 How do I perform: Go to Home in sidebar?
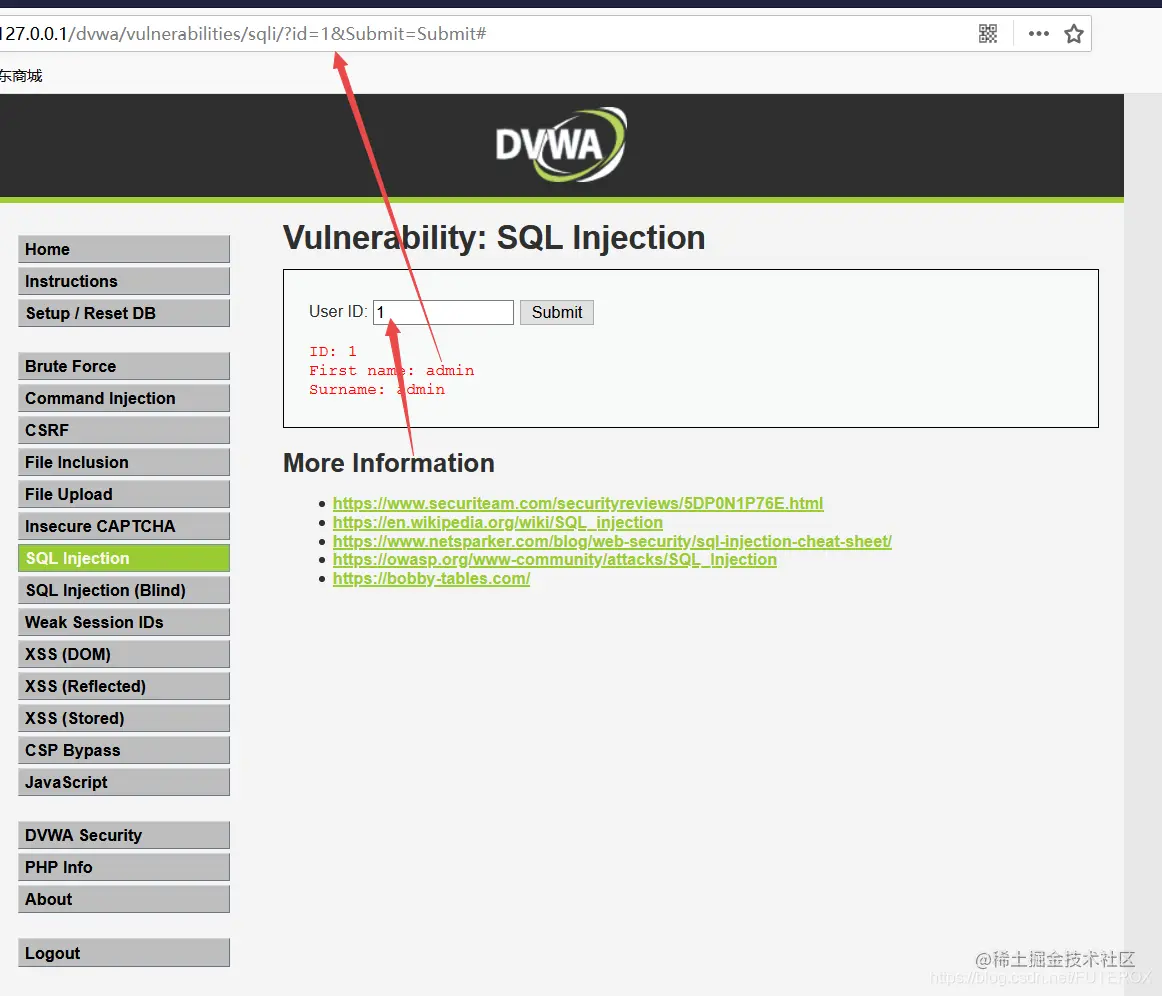point(124,249)
